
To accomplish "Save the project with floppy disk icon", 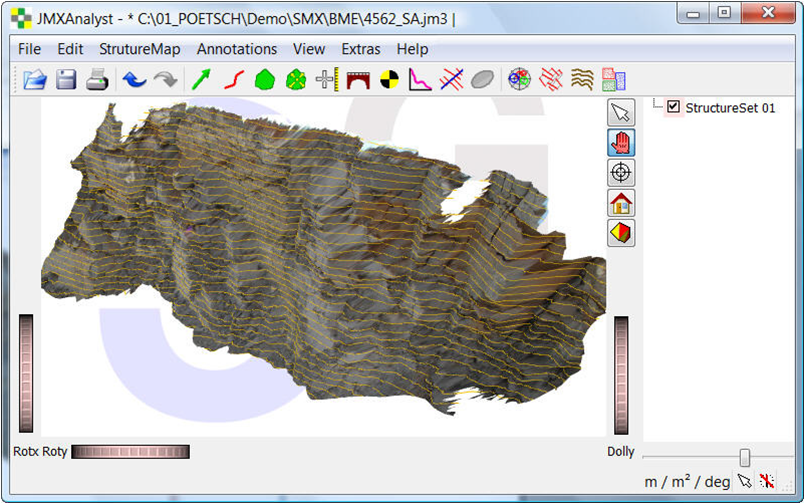I will 66,79.
